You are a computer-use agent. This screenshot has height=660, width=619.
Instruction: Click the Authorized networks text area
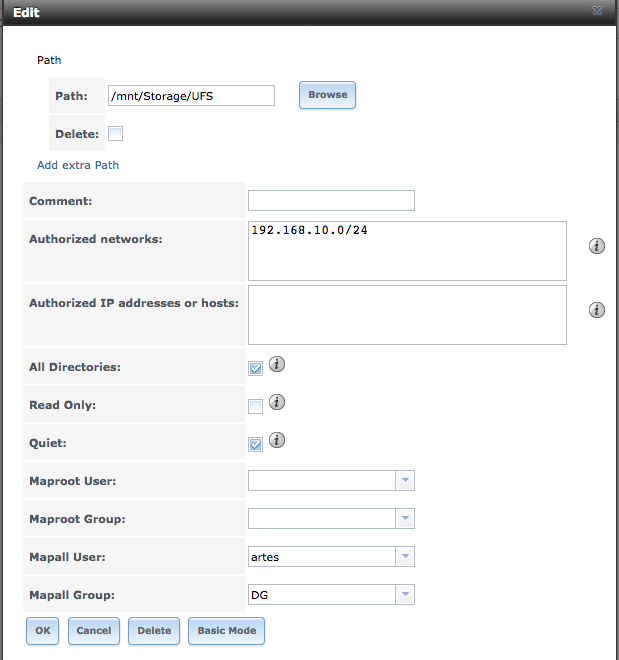click(x=407, y=251)
